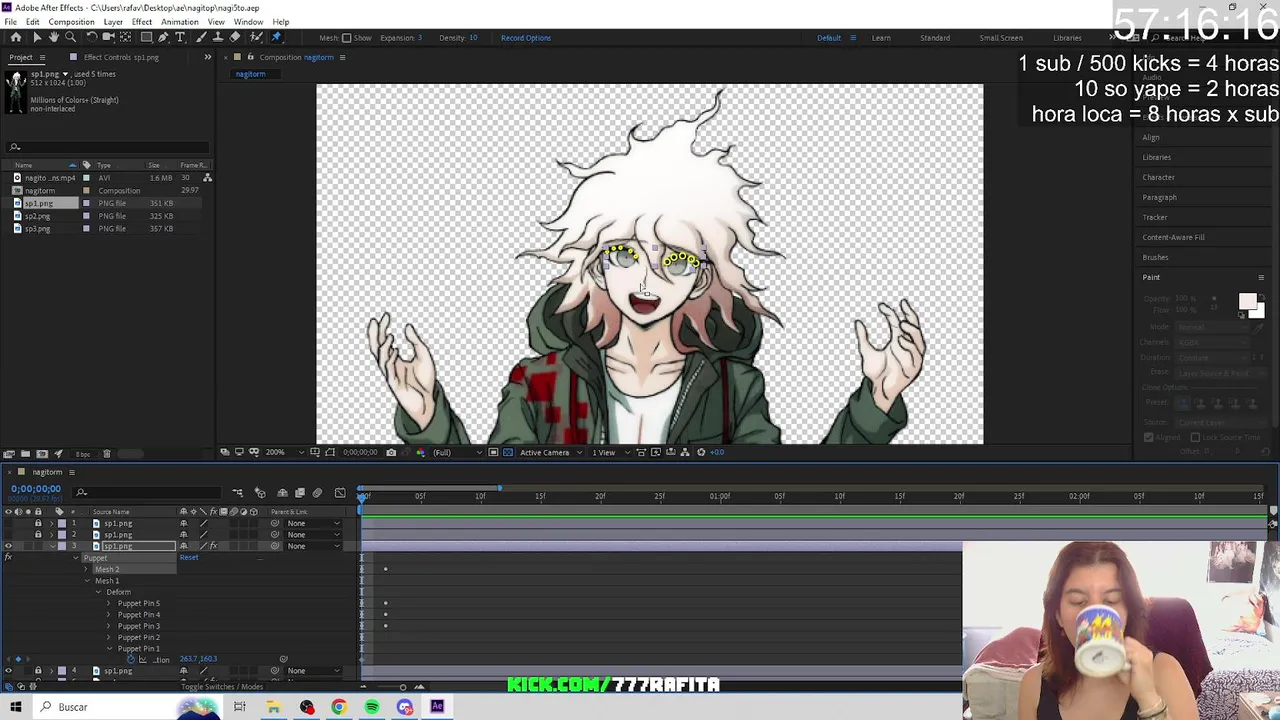This screenshot has height=720, width=1280.
Task: Hide layer 4 sp1.png with eye icon
Action: click(8, 671)
